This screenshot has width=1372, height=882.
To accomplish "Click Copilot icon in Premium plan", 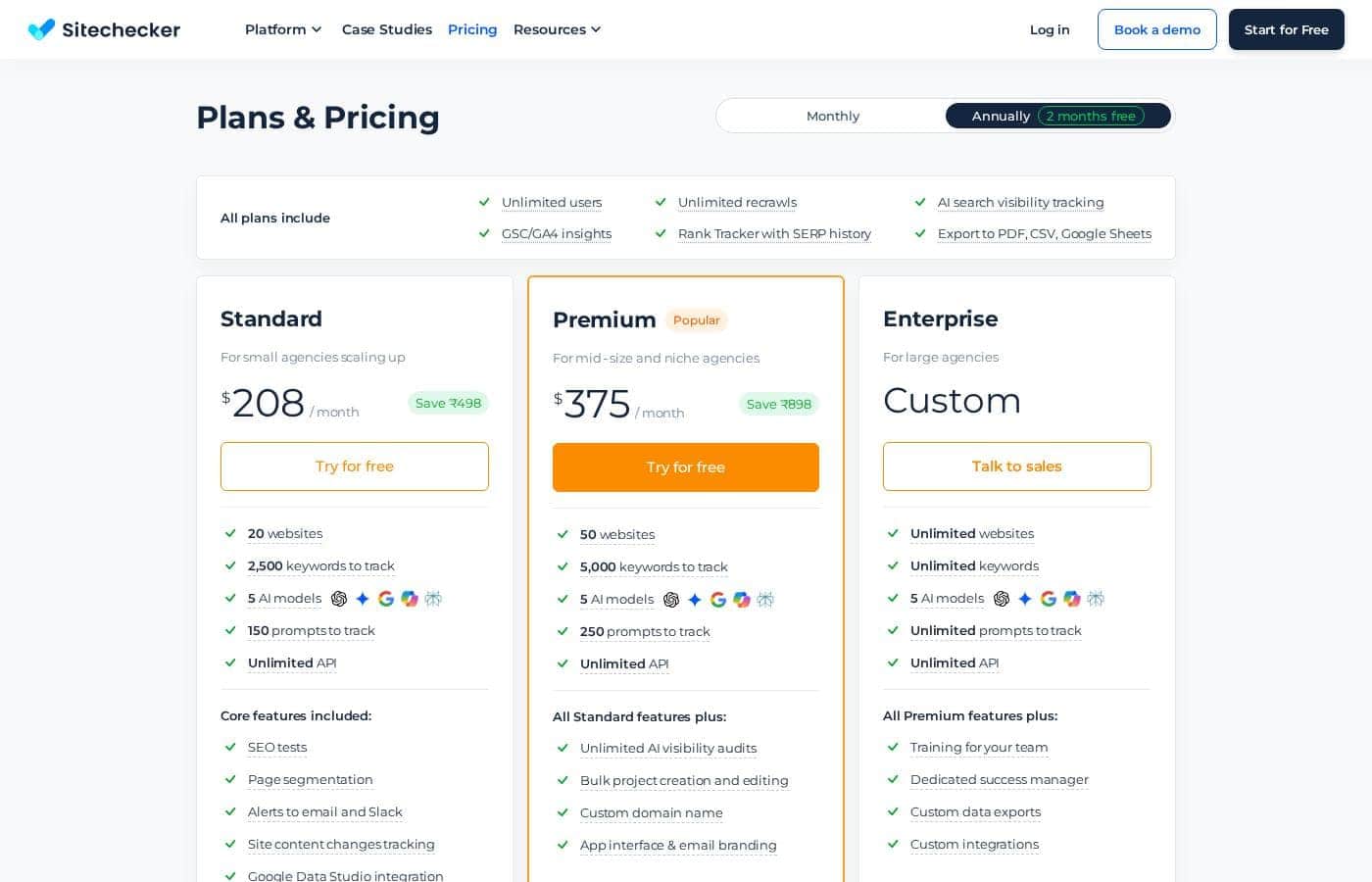I will pos(742,600).
